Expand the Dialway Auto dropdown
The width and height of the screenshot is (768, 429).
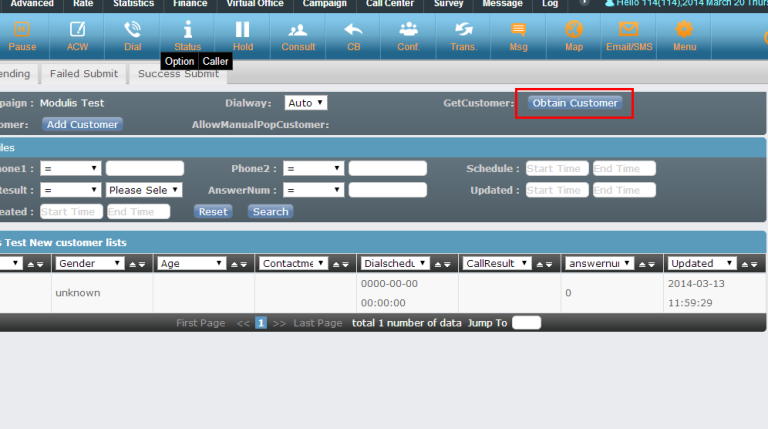coord(306,103)
